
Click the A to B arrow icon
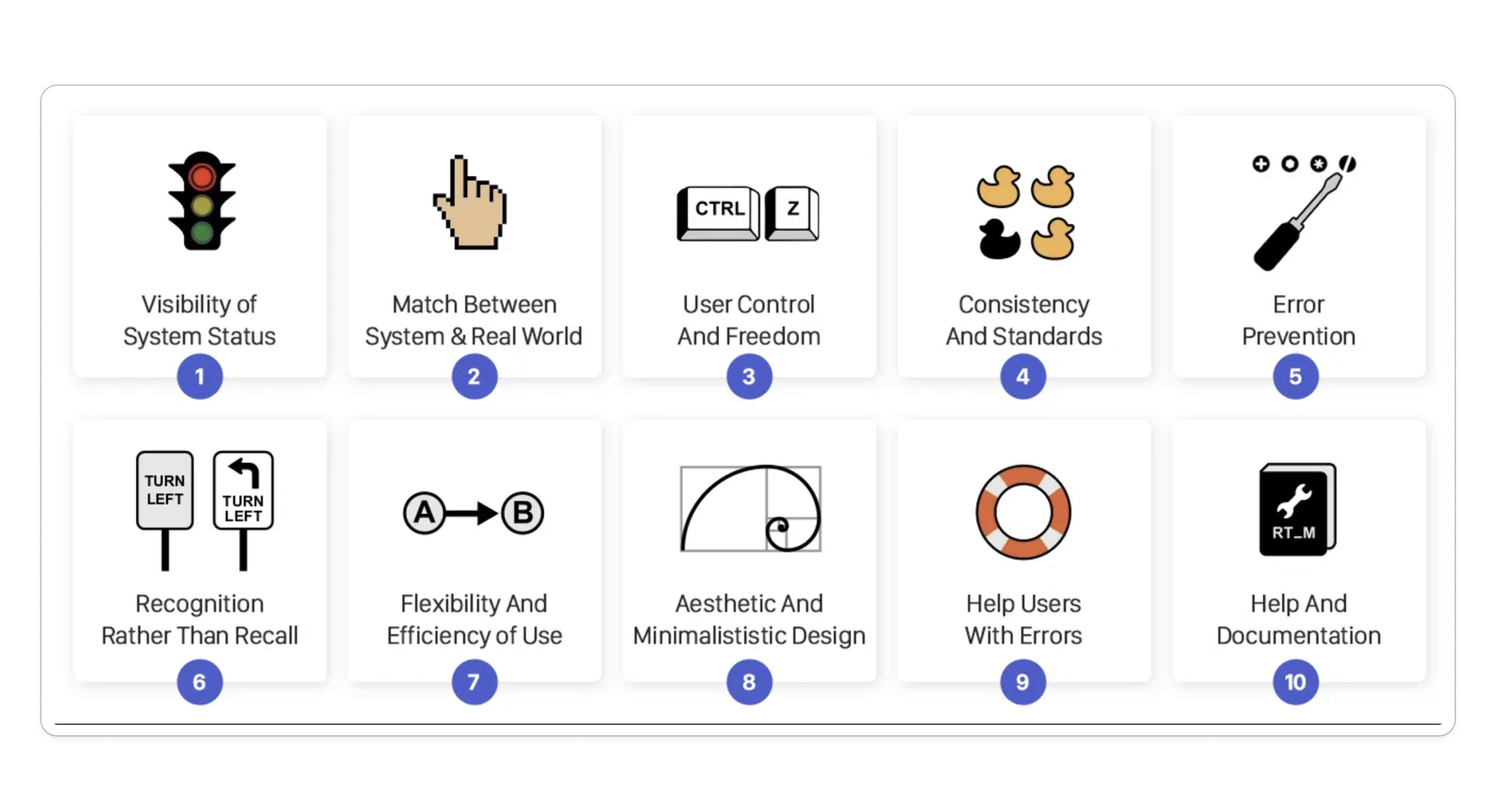pyautogui.click(x=473, y=513)
